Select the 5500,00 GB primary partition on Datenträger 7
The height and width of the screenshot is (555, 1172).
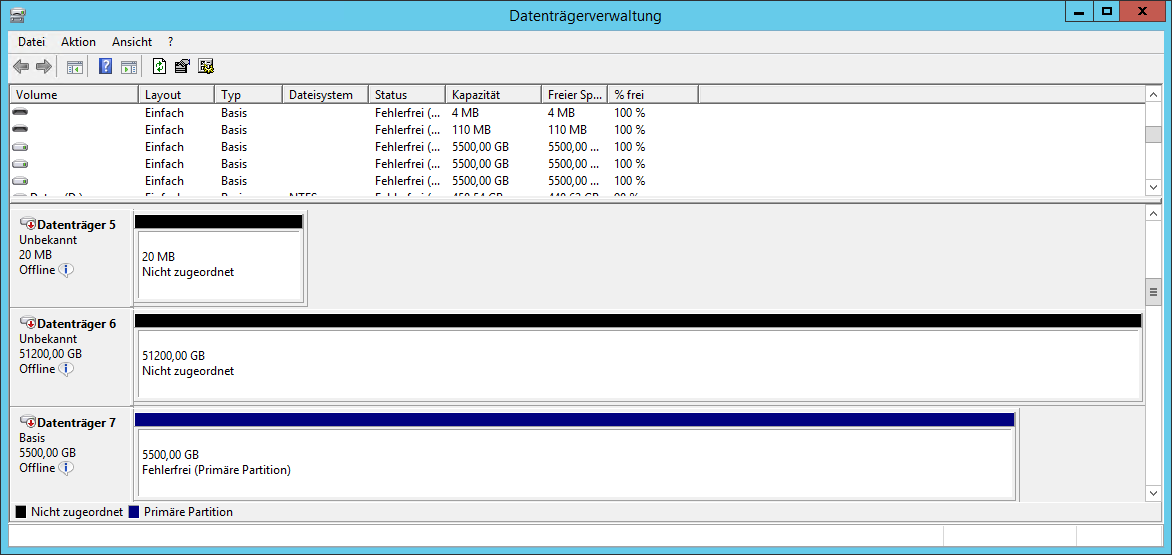point(575,462)
